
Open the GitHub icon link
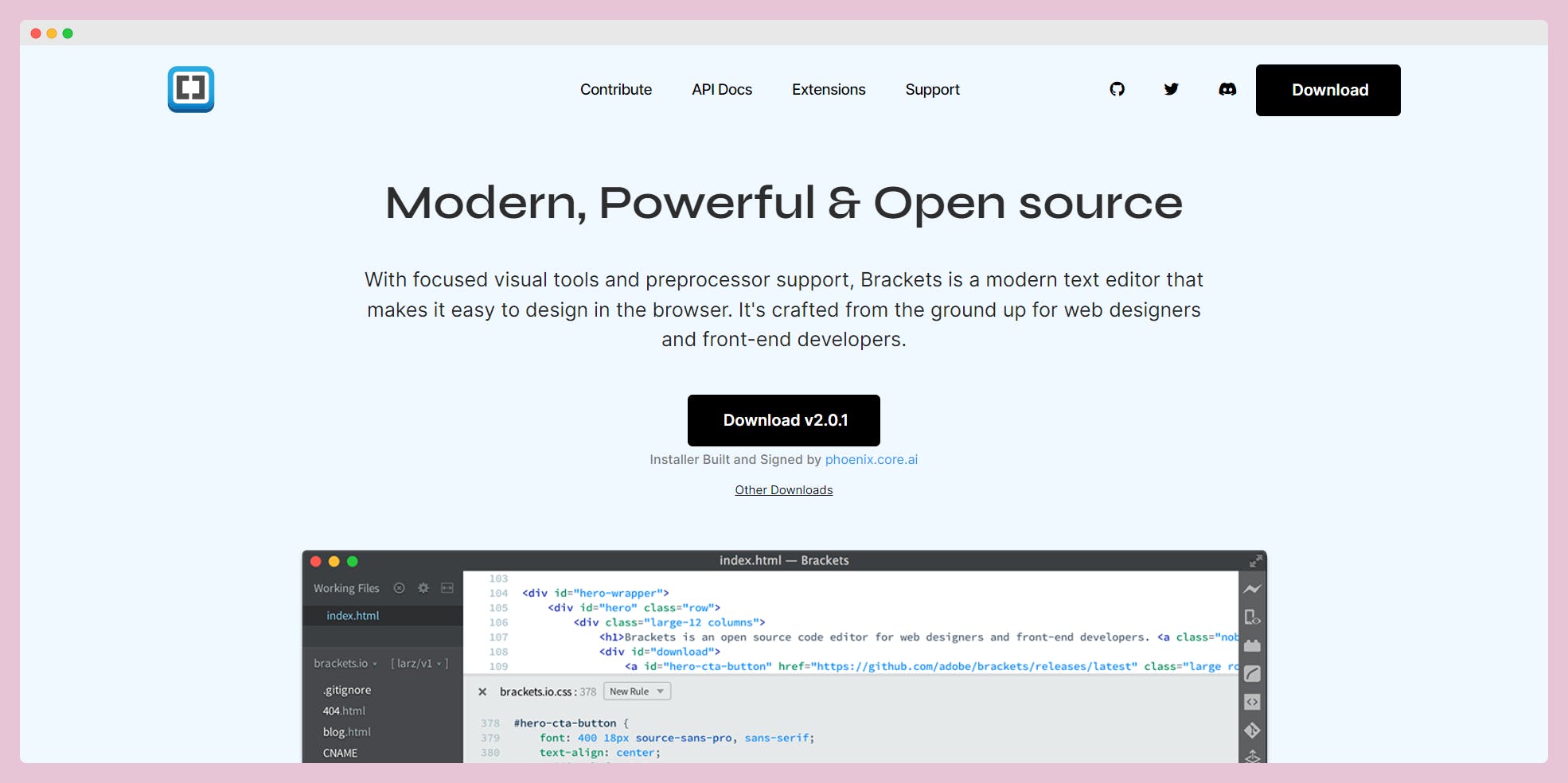[x=1117, y=89]
